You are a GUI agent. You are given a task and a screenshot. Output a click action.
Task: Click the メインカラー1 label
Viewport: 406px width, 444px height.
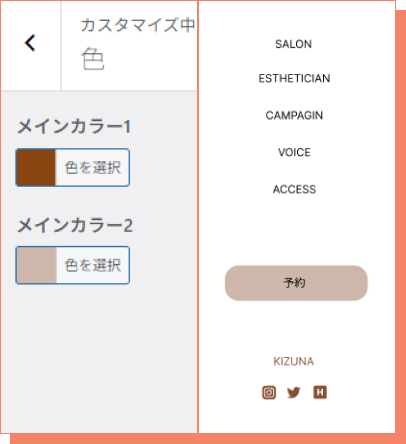pos(74,127)
